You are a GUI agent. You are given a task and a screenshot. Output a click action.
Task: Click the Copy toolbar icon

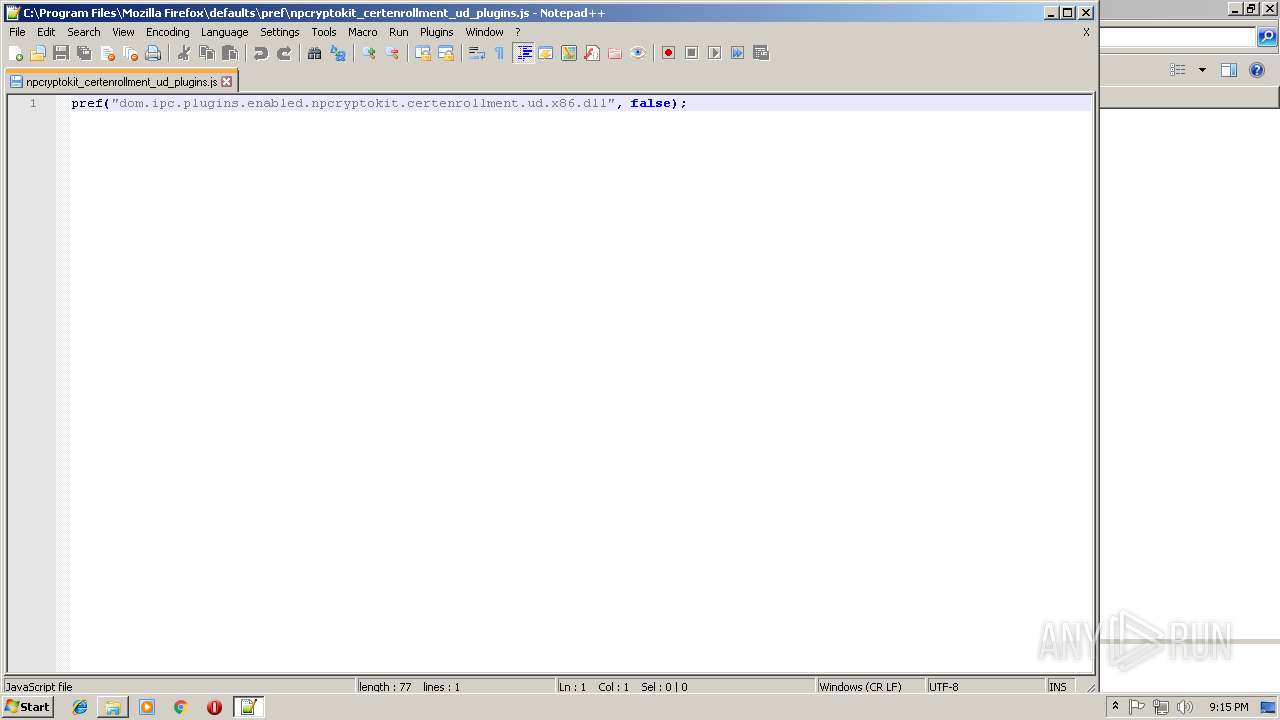coord(207,53)
